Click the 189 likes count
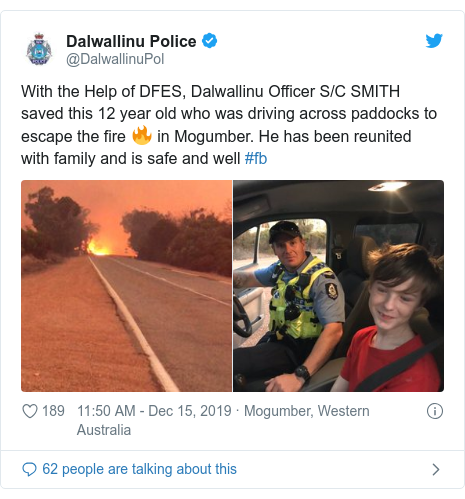The image size is (465, 499). click(x=53, y=411)
